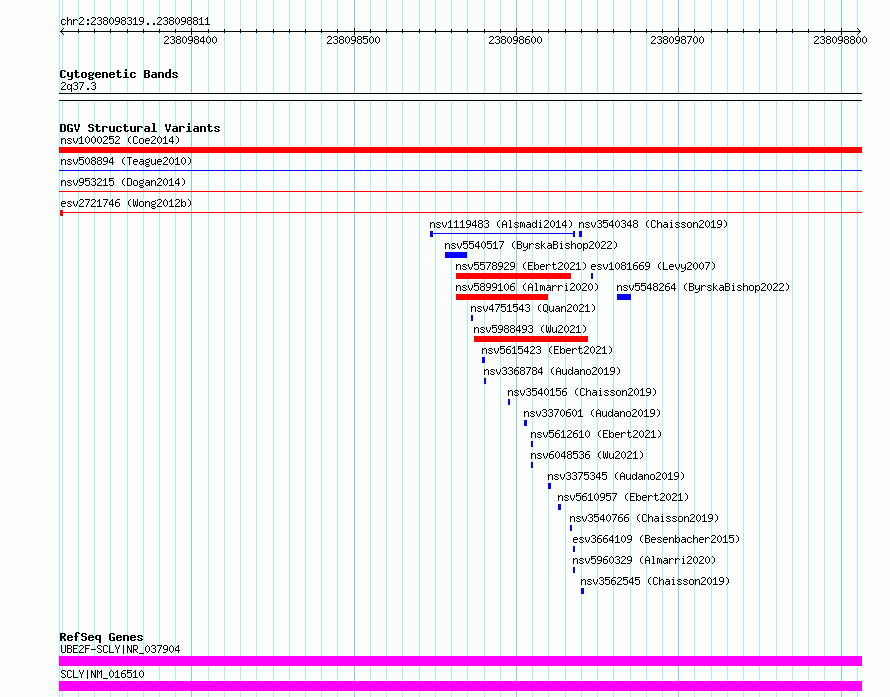This screenshot has width=890, height=697.
Task: Open the nsv3368784 (Audano2019) label
Action: (552, 371)
